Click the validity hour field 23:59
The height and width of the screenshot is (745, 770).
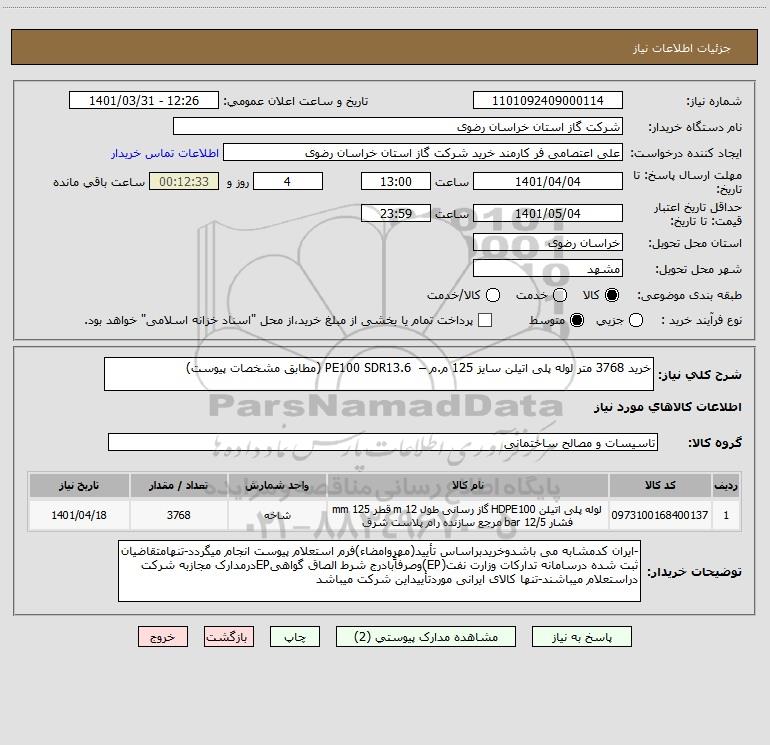click(x=396, y=213)
